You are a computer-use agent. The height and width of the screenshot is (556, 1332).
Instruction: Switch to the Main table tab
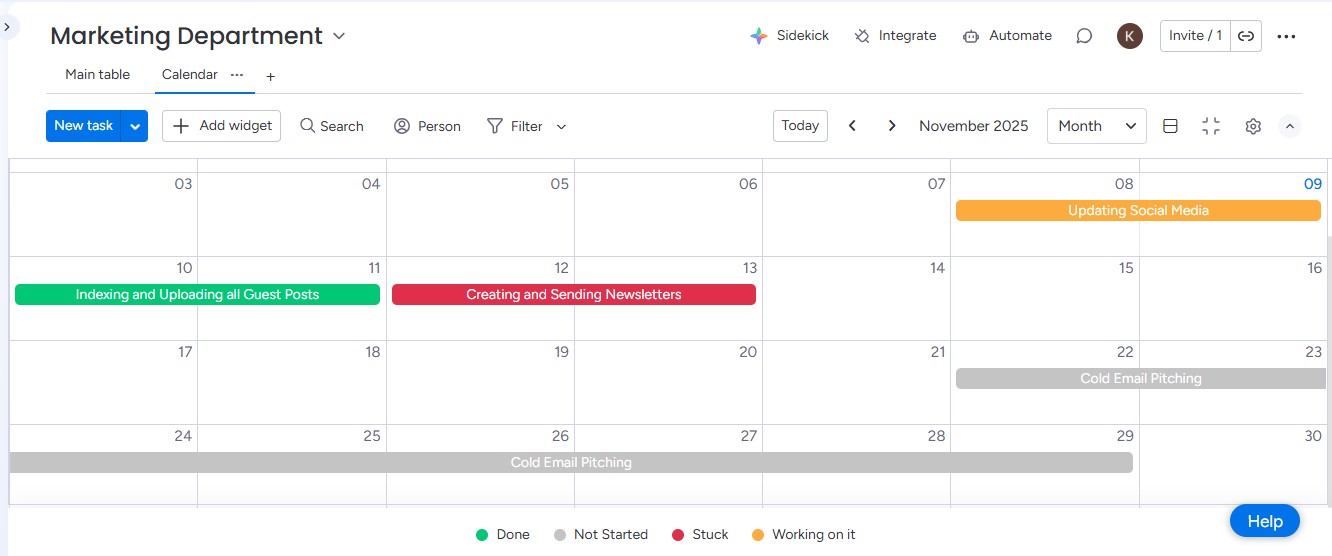click(x=98, y=75)
